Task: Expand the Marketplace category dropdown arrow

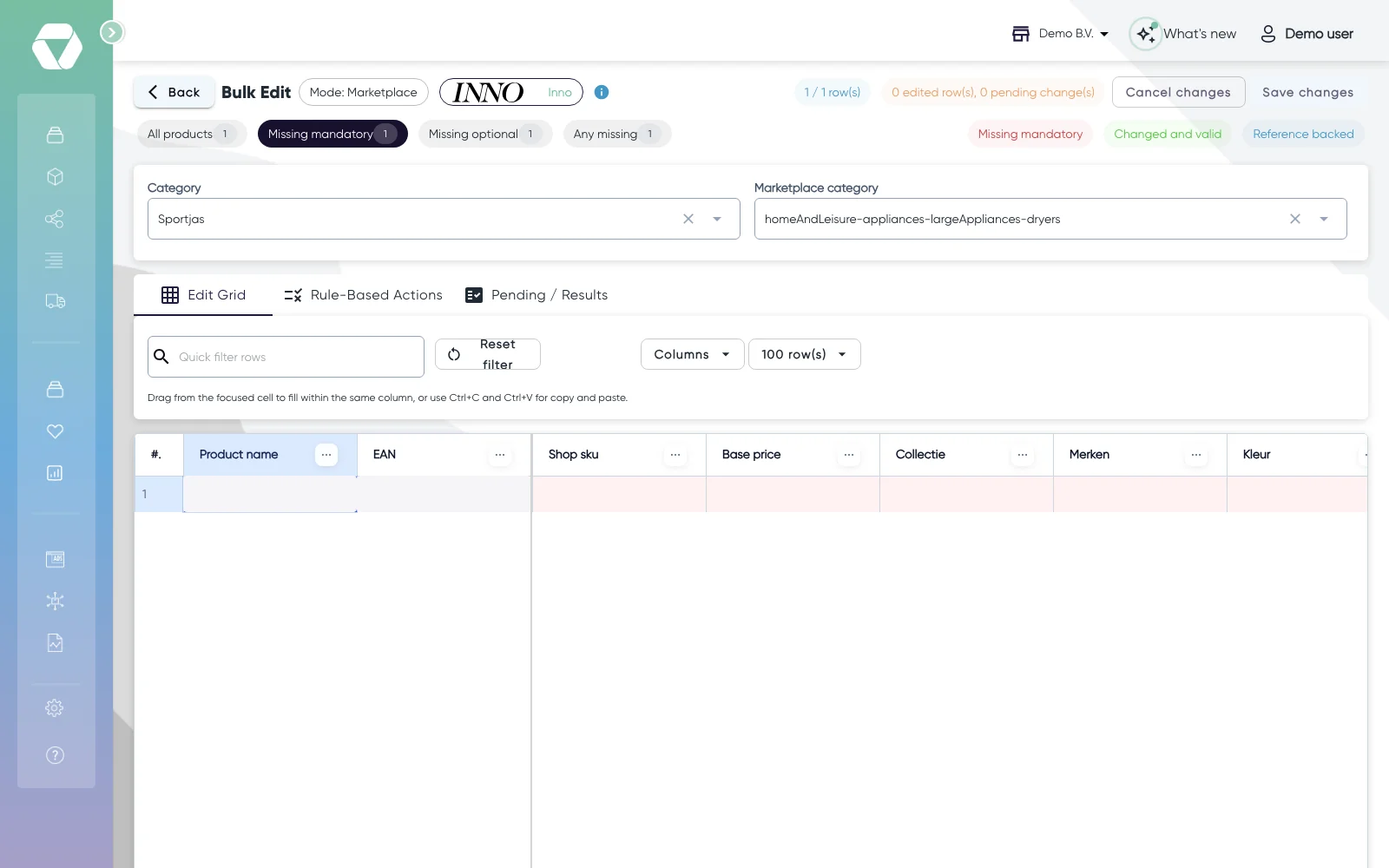Action: 1324,219
